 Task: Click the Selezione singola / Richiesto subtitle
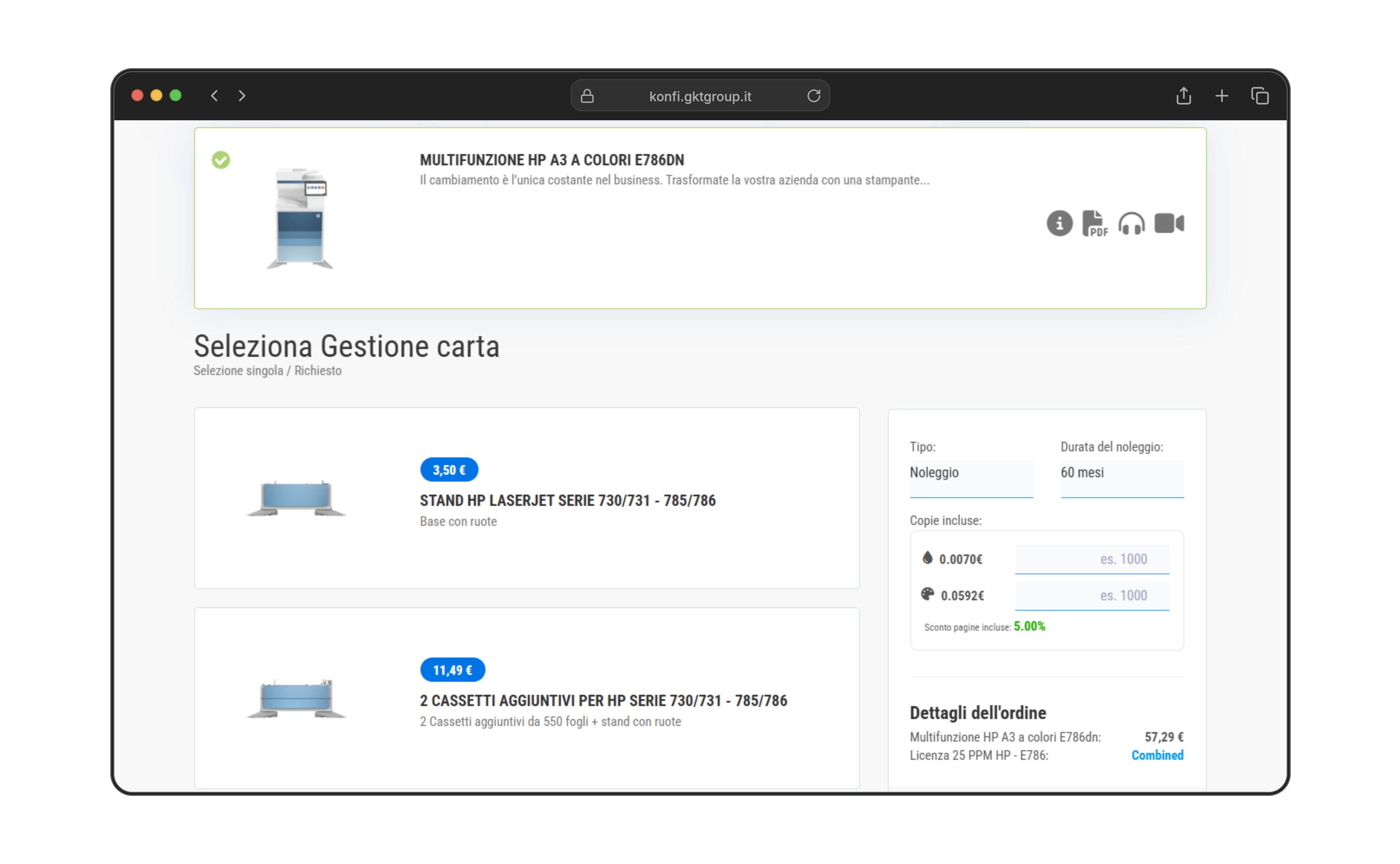click(x=267, y=370)
